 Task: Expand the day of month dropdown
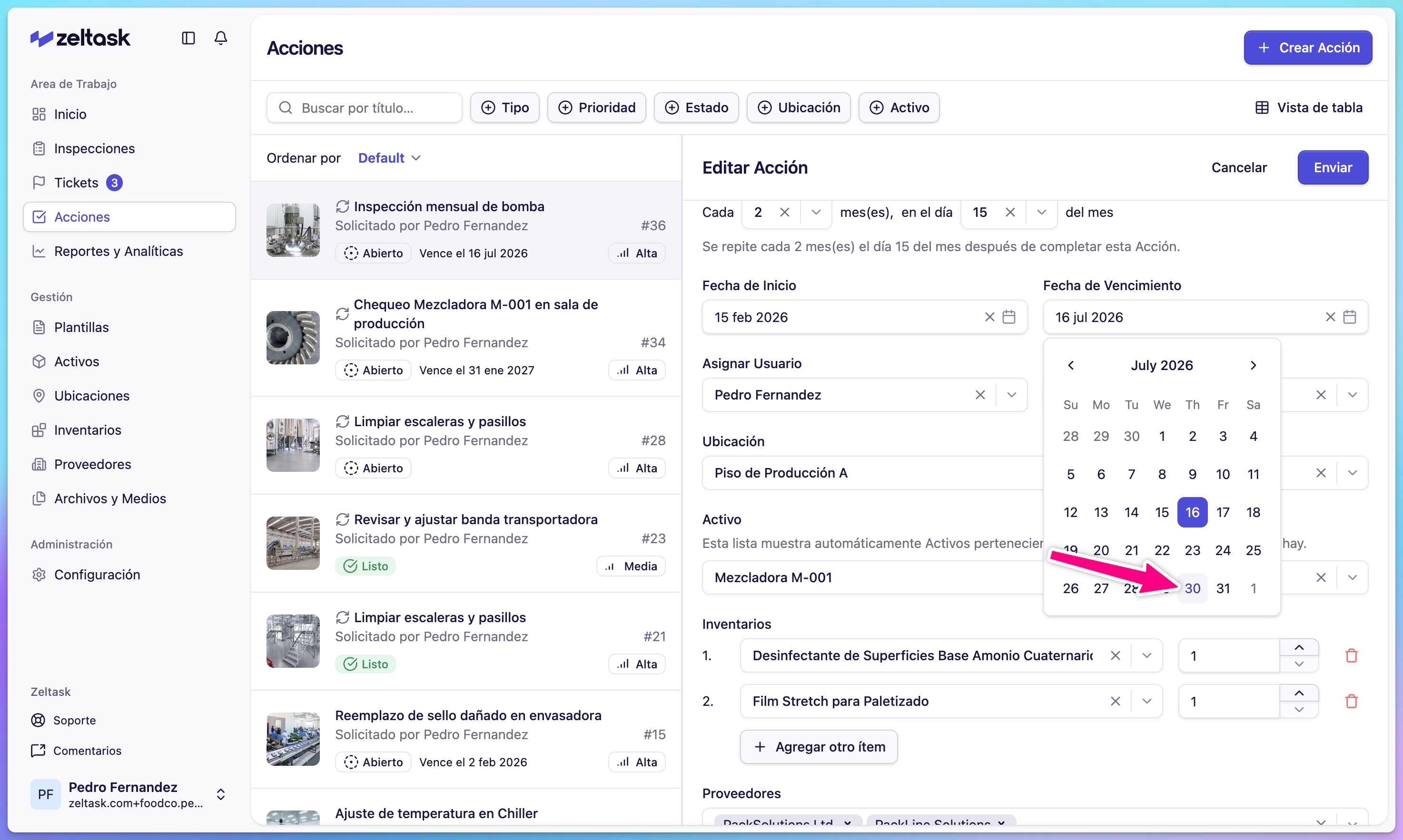tap(1041, 212)
